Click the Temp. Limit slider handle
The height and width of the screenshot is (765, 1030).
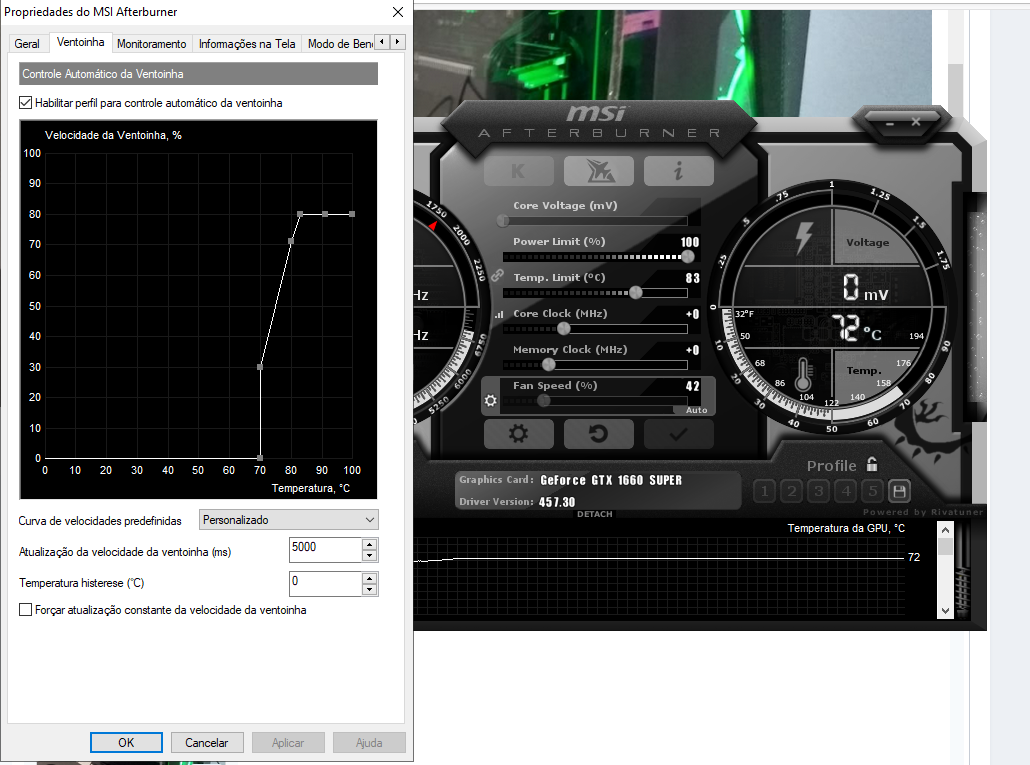coord(636,293)
